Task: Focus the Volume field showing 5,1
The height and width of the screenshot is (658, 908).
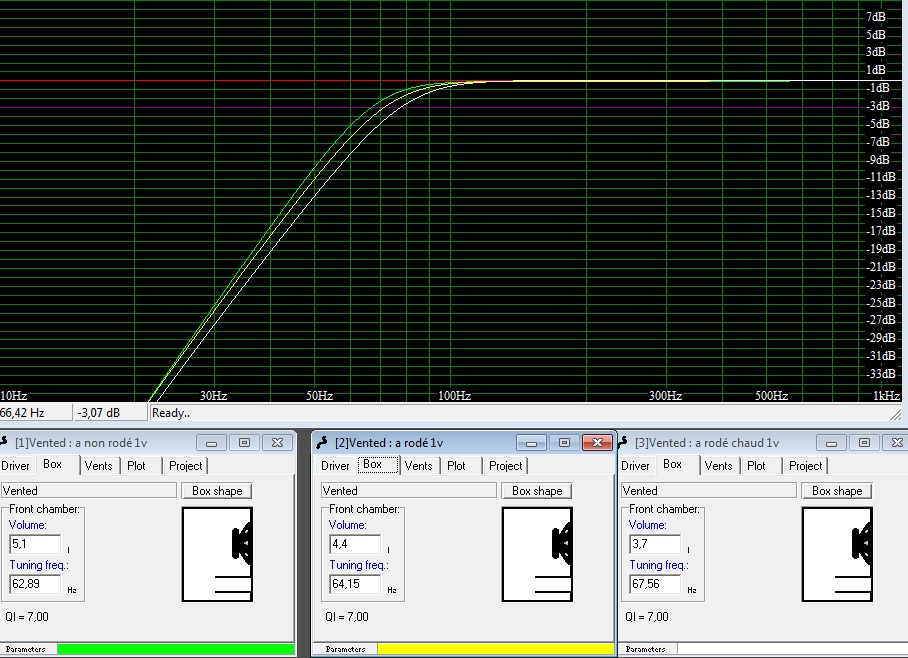Action: (34, 545)
